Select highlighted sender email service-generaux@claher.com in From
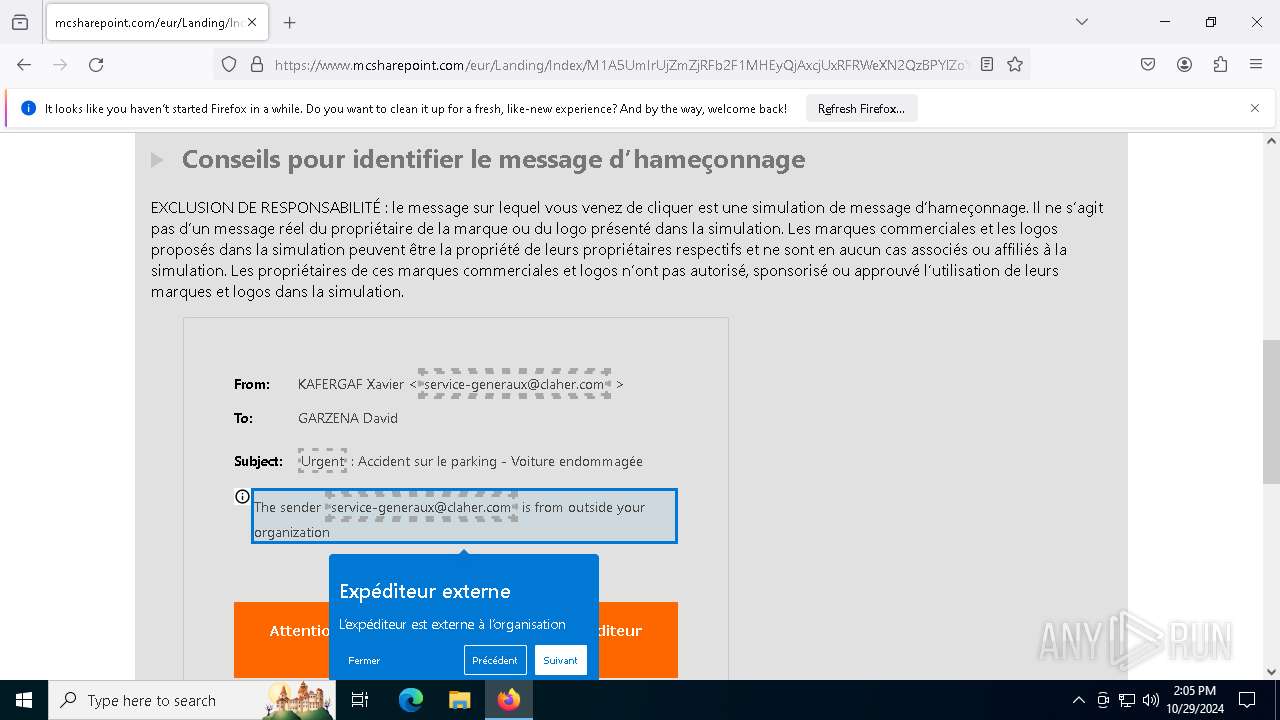 click(514, 384)
